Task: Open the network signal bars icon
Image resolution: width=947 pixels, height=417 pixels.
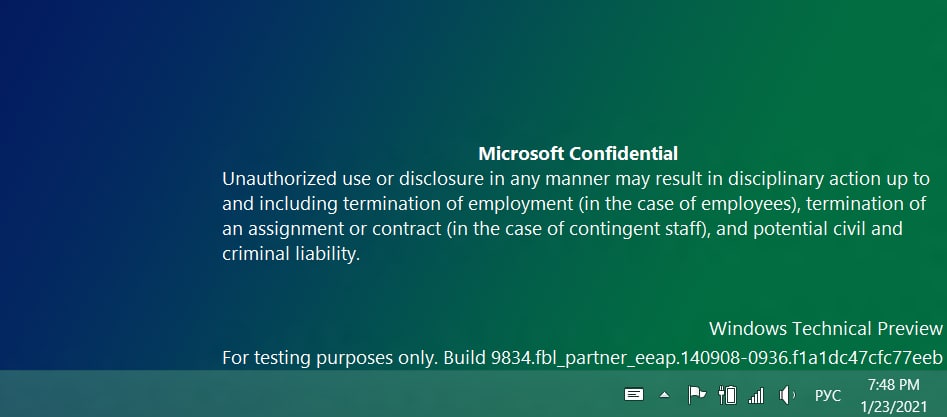Action: tap(756, 396)
